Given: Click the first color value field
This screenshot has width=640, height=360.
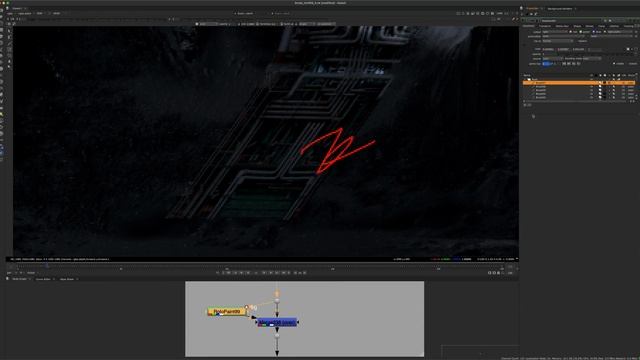Looking at the screenshot, I should pos(548,49).
